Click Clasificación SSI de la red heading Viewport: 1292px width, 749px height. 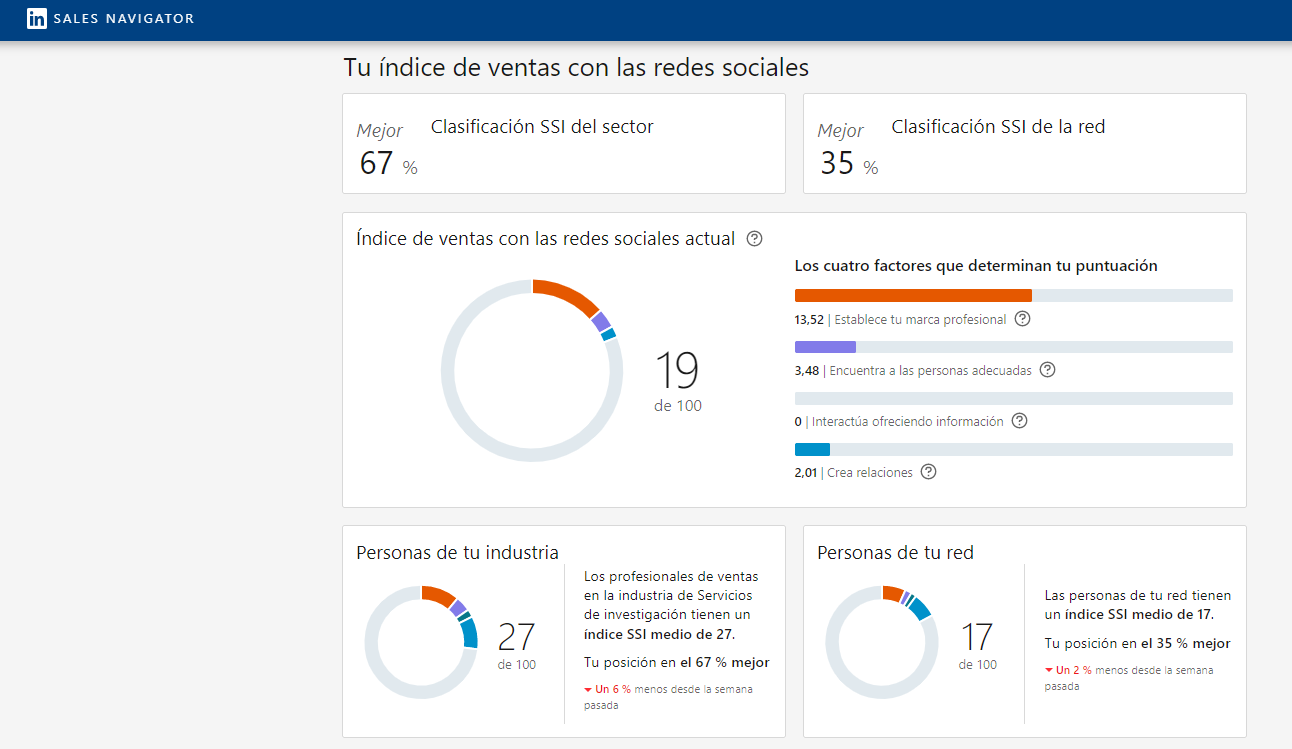point(998,127)
